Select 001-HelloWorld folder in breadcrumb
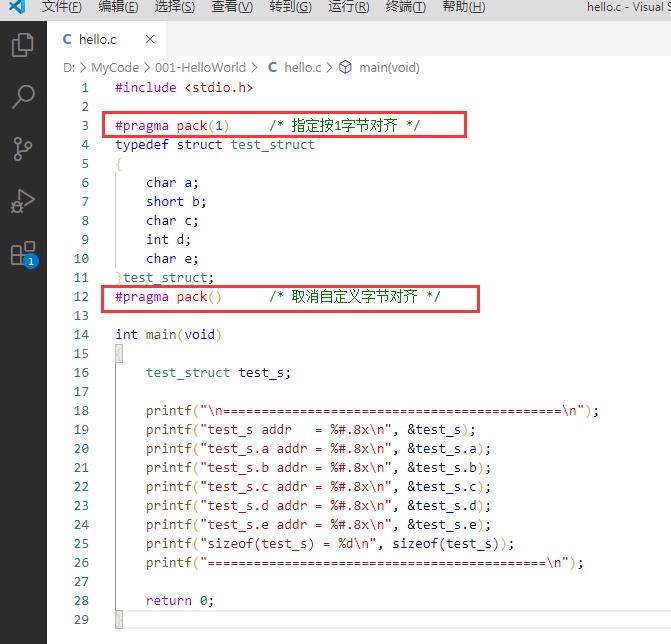 tap(200, 68)
